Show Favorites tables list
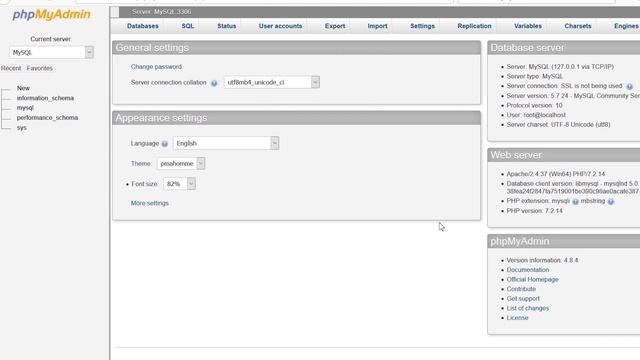Screen dimensions: 640x360 [x=40, y=68]
